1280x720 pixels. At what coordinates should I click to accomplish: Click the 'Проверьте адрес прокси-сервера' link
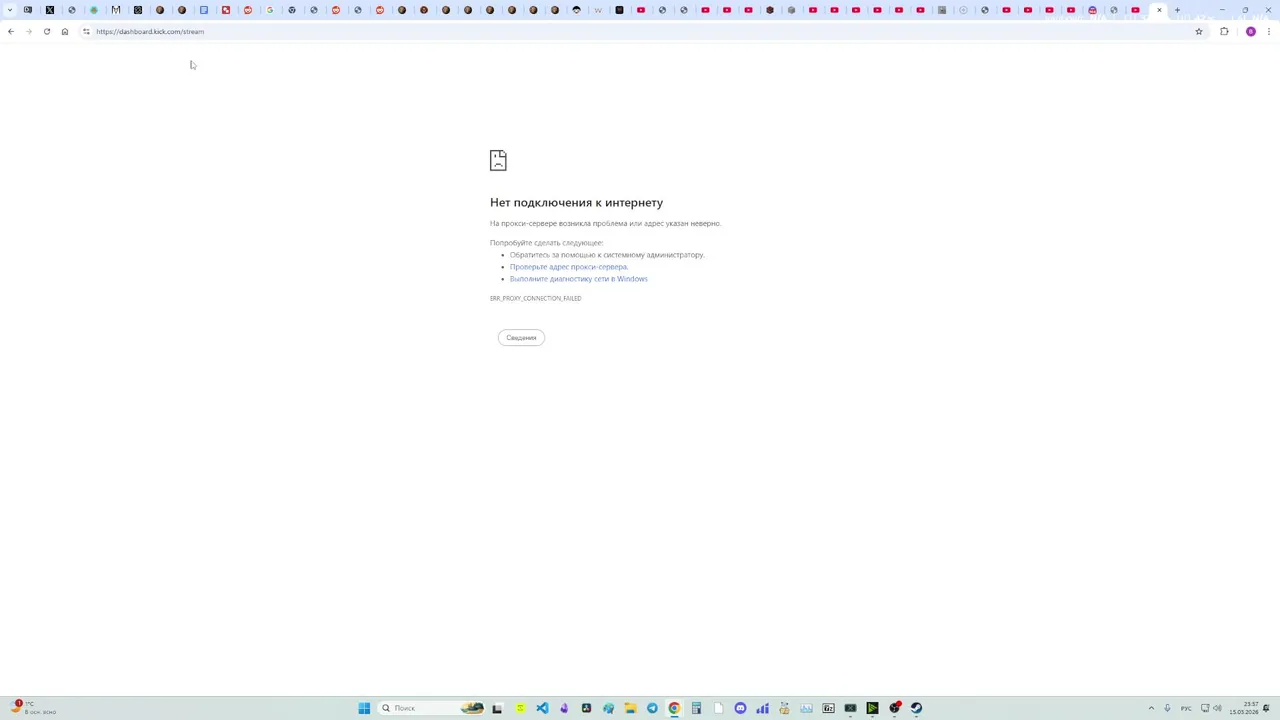569,267
